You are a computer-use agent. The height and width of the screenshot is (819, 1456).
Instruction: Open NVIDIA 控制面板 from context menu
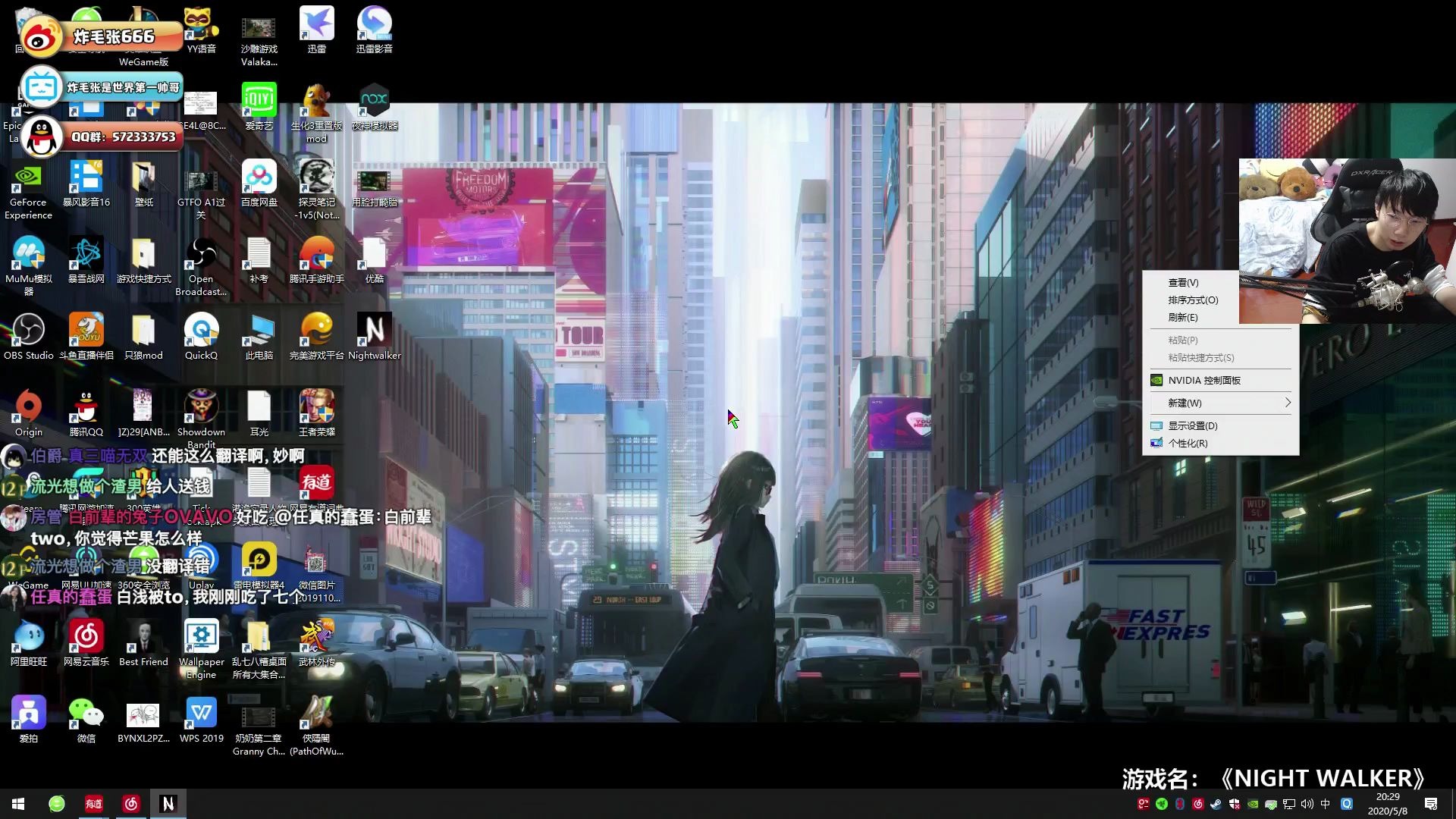tap(1220, 380)
